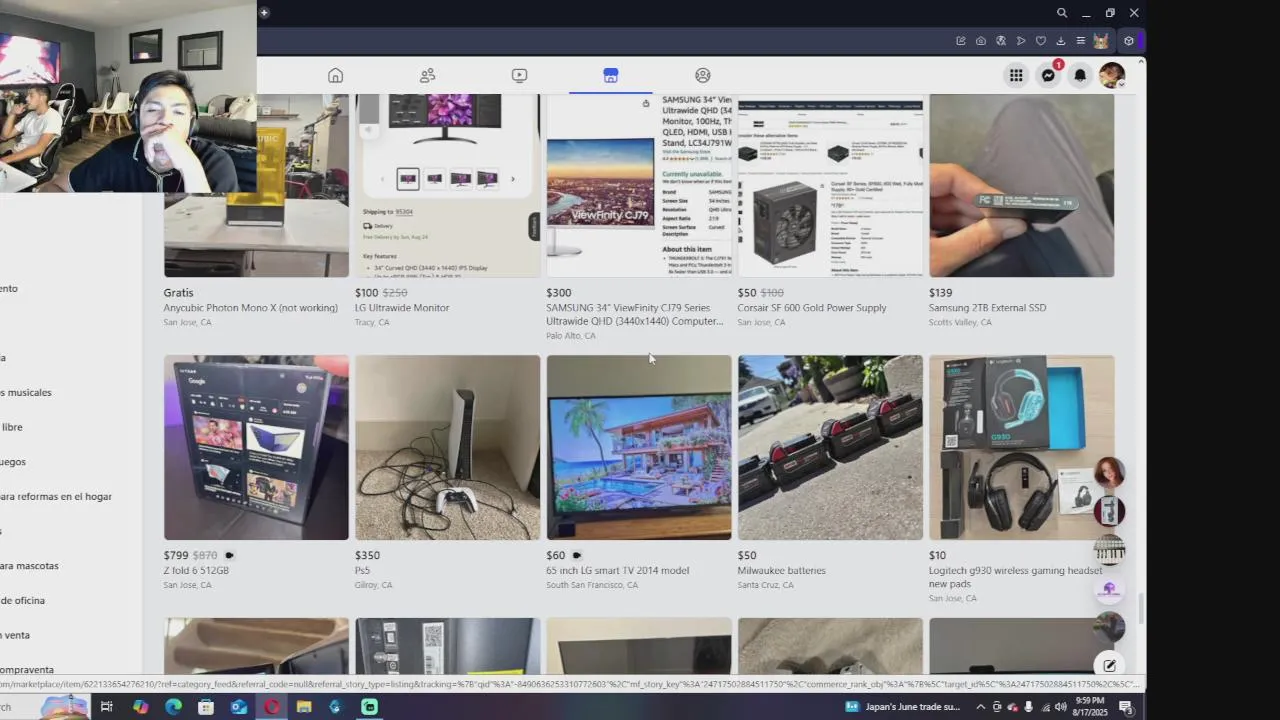Add page to bookmarks with heart icon
Viewport: 1280px width, 720px height.
coord(1041,41)
